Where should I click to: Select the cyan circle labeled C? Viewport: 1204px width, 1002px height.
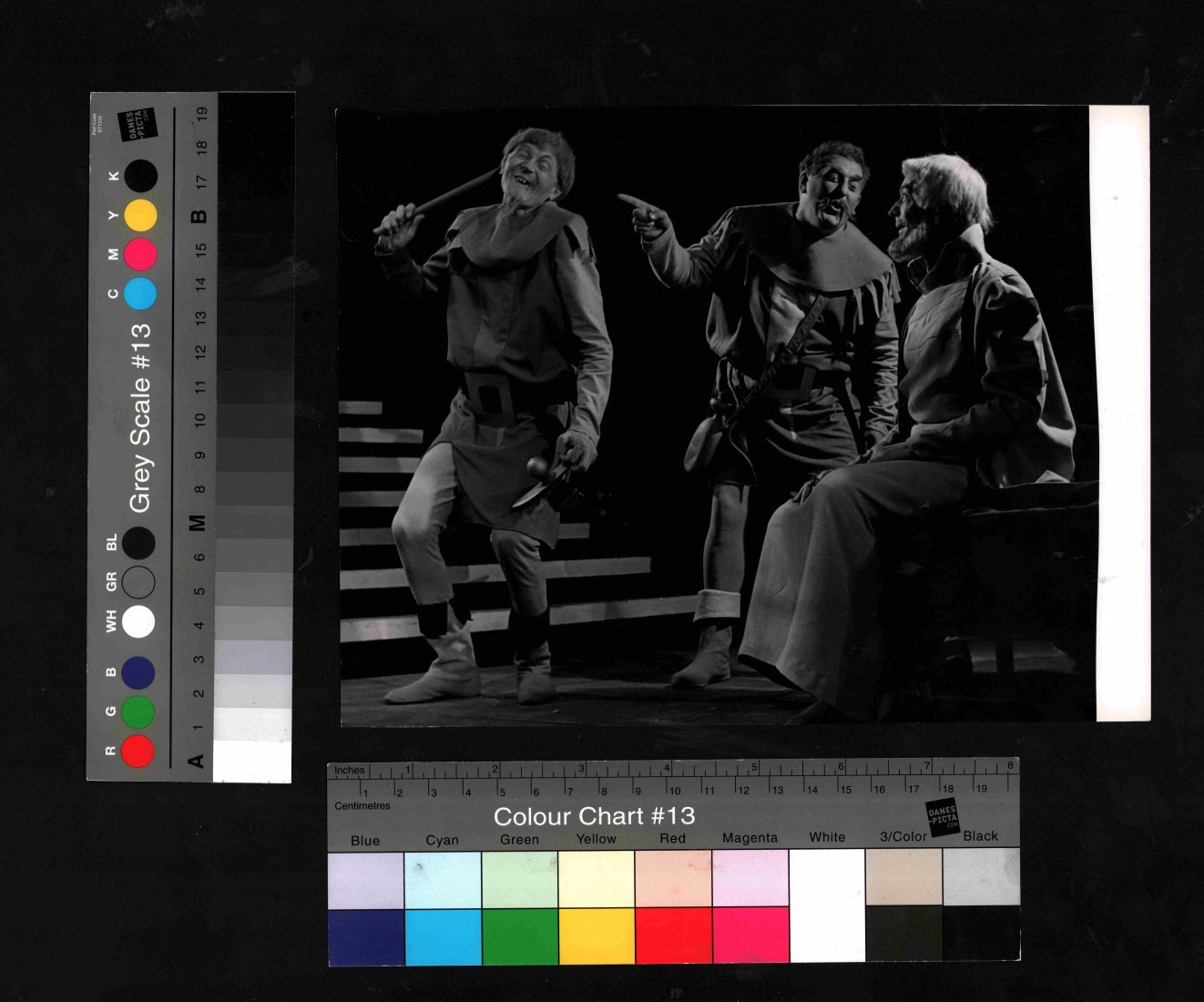pyautogui.click(x=140, y=293)
